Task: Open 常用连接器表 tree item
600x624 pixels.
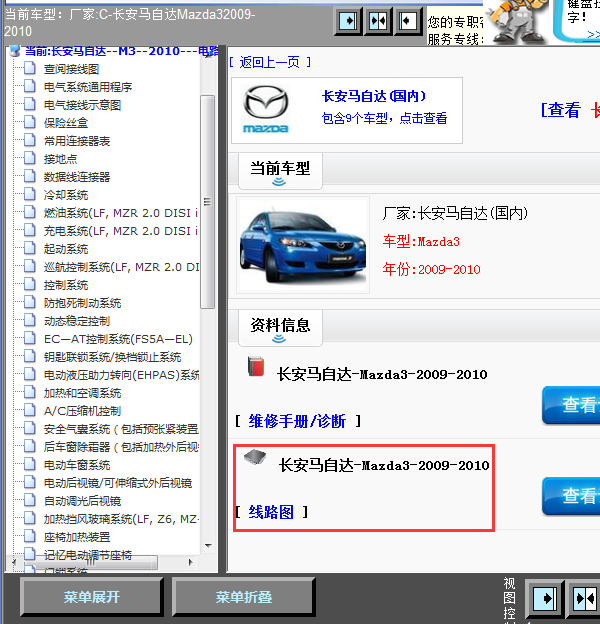Action: pyautogui.click(x=77, y=141)
